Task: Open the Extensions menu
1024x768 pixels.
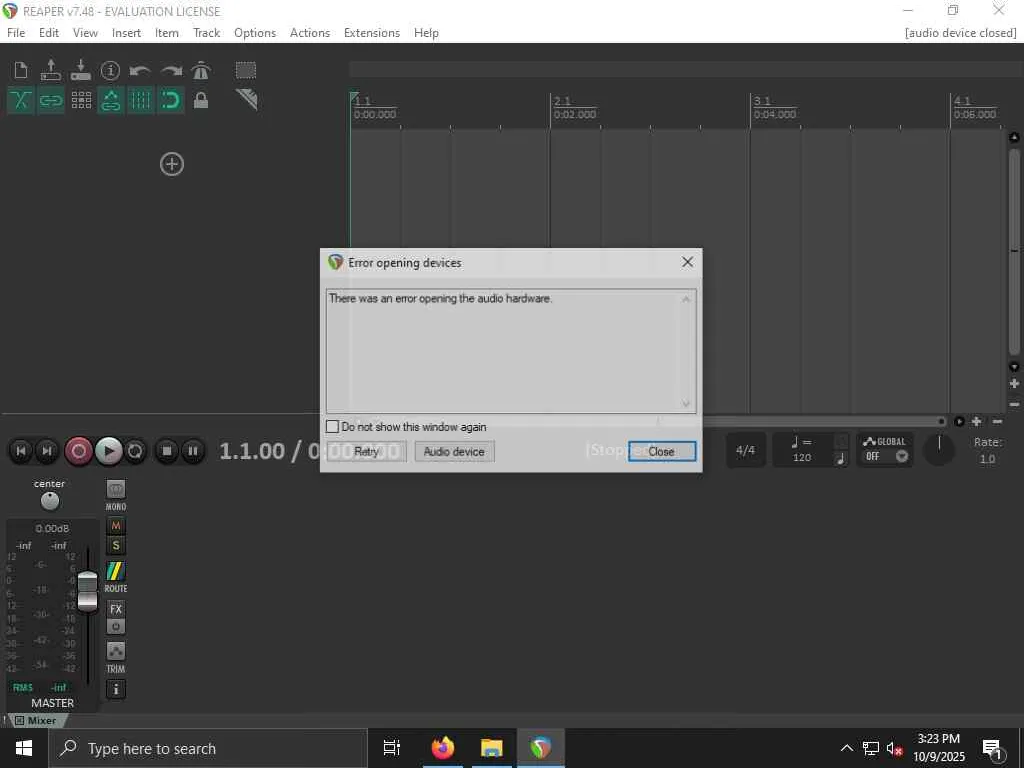Action: (x=372, y=33)
